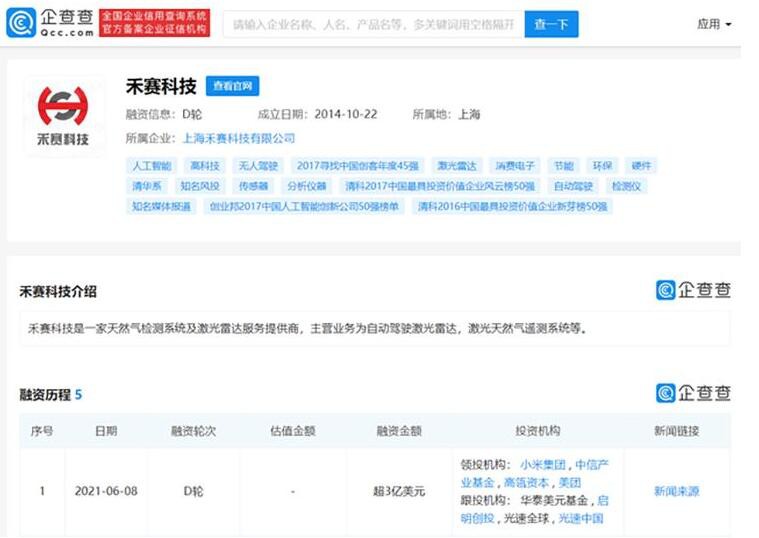
Task: Select the 清科2017中国最具投资价值企业风云榜50强 tag
Action: 440,186
